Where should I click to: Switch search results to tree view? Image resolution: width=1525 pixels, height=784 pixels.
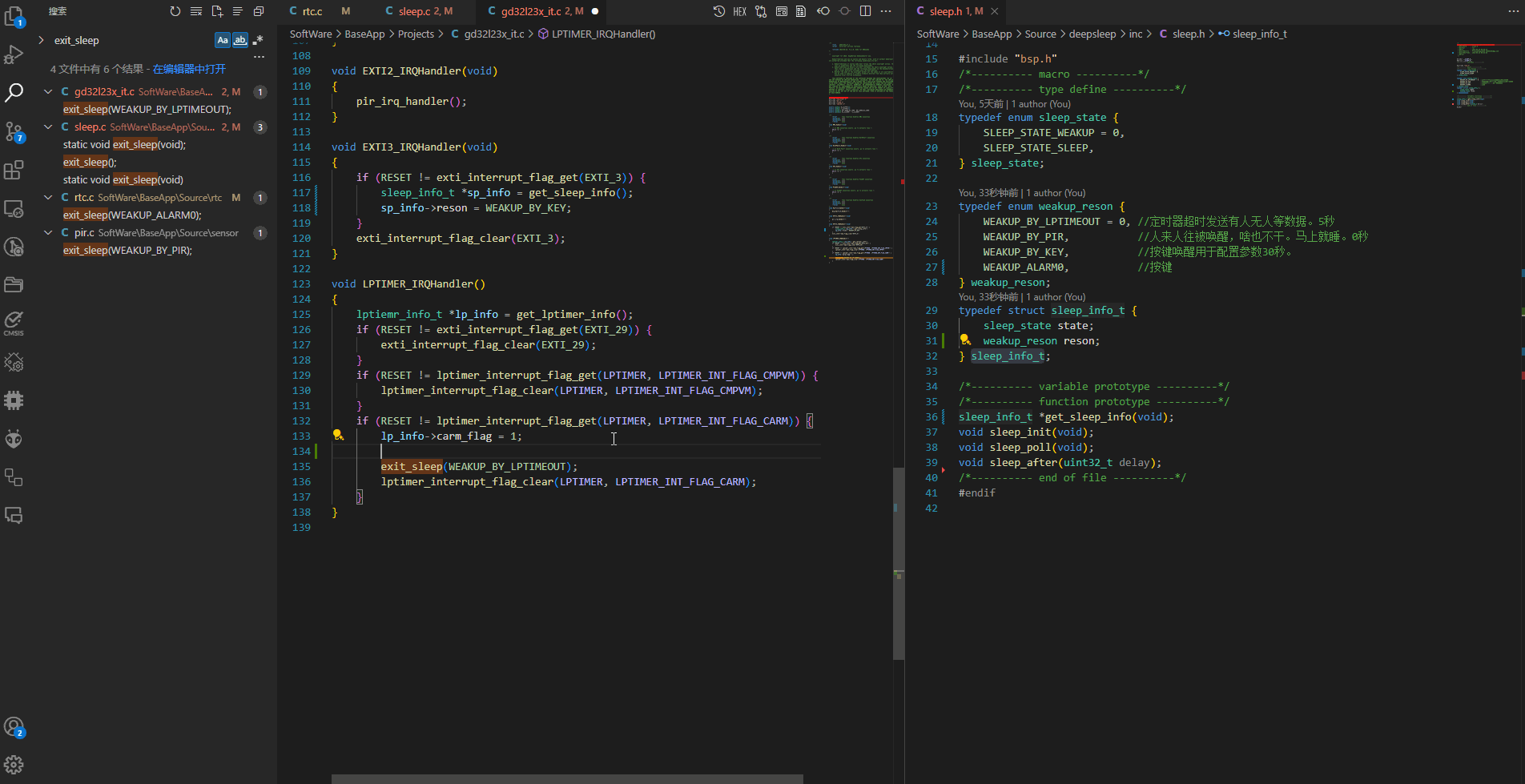point(238,11)
